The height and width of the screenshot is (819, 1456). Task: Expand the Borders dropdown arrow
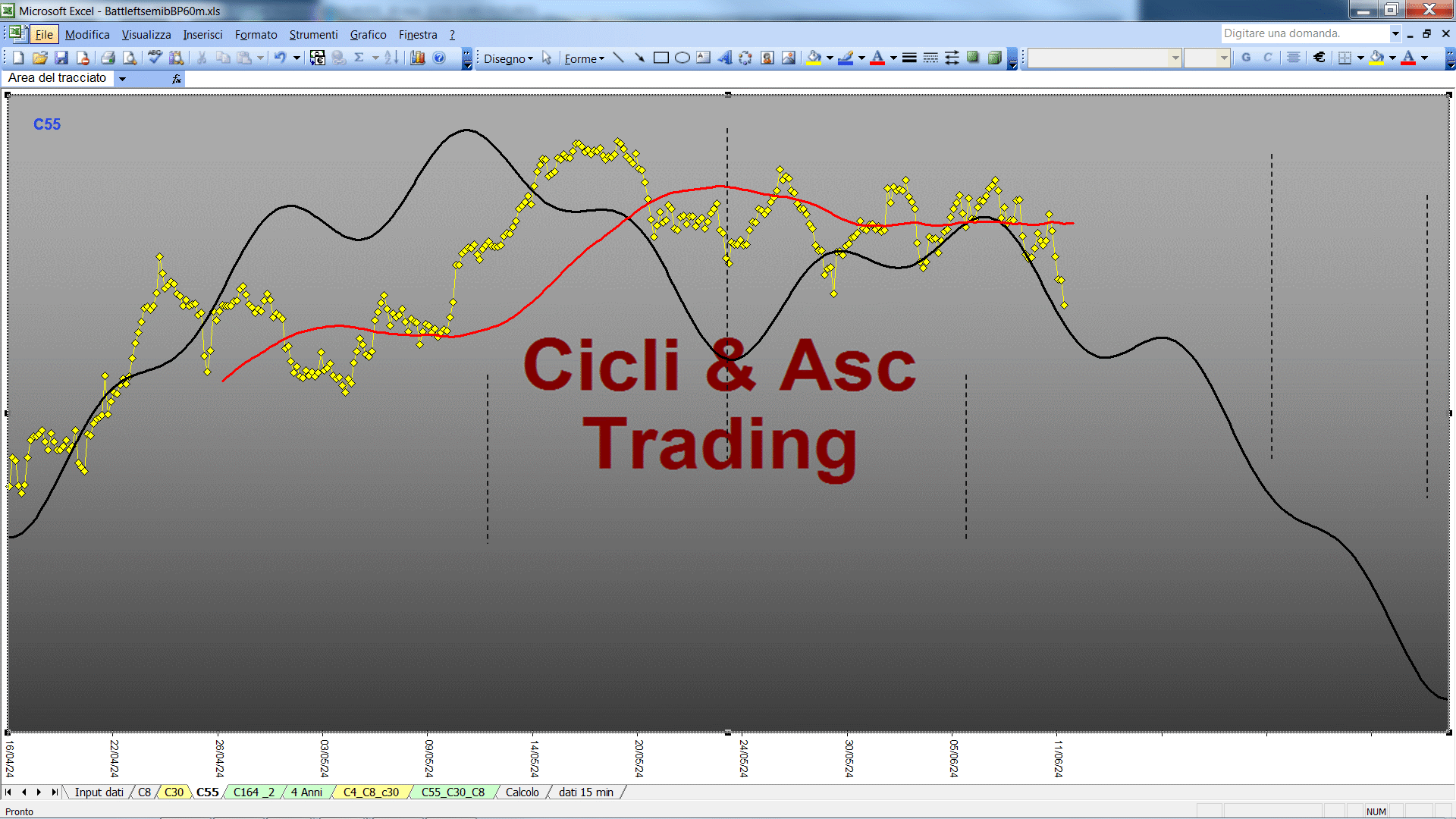click(x=1360, y=58)
